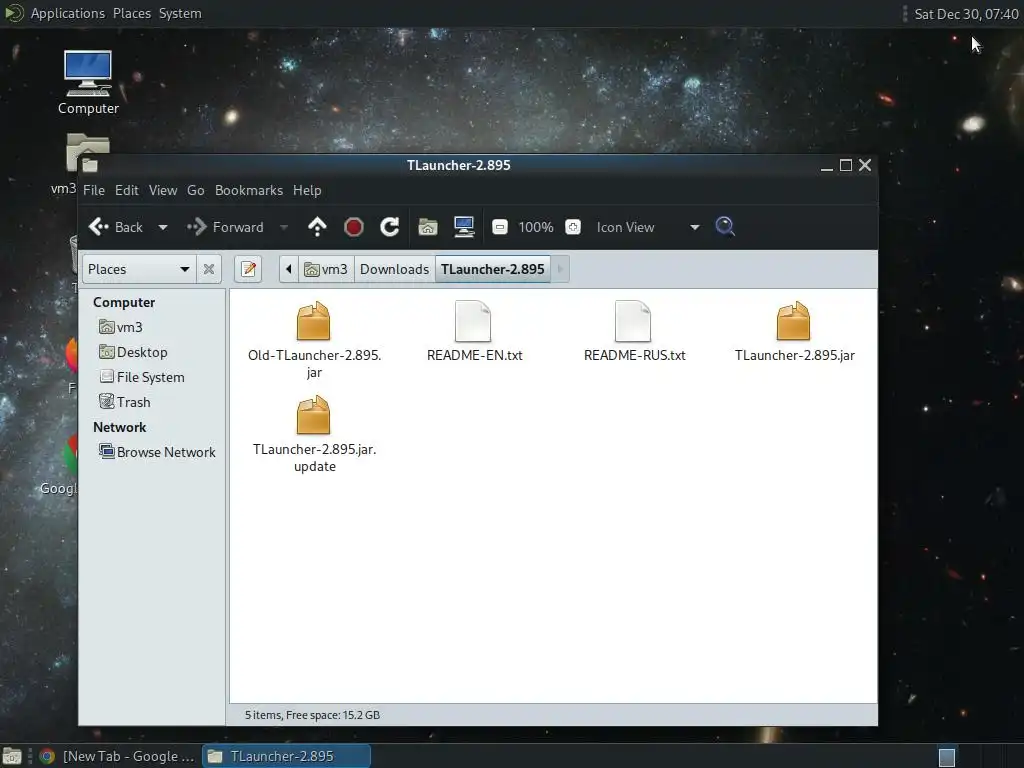Open File System in the sidebar

(x=142, y=377)
